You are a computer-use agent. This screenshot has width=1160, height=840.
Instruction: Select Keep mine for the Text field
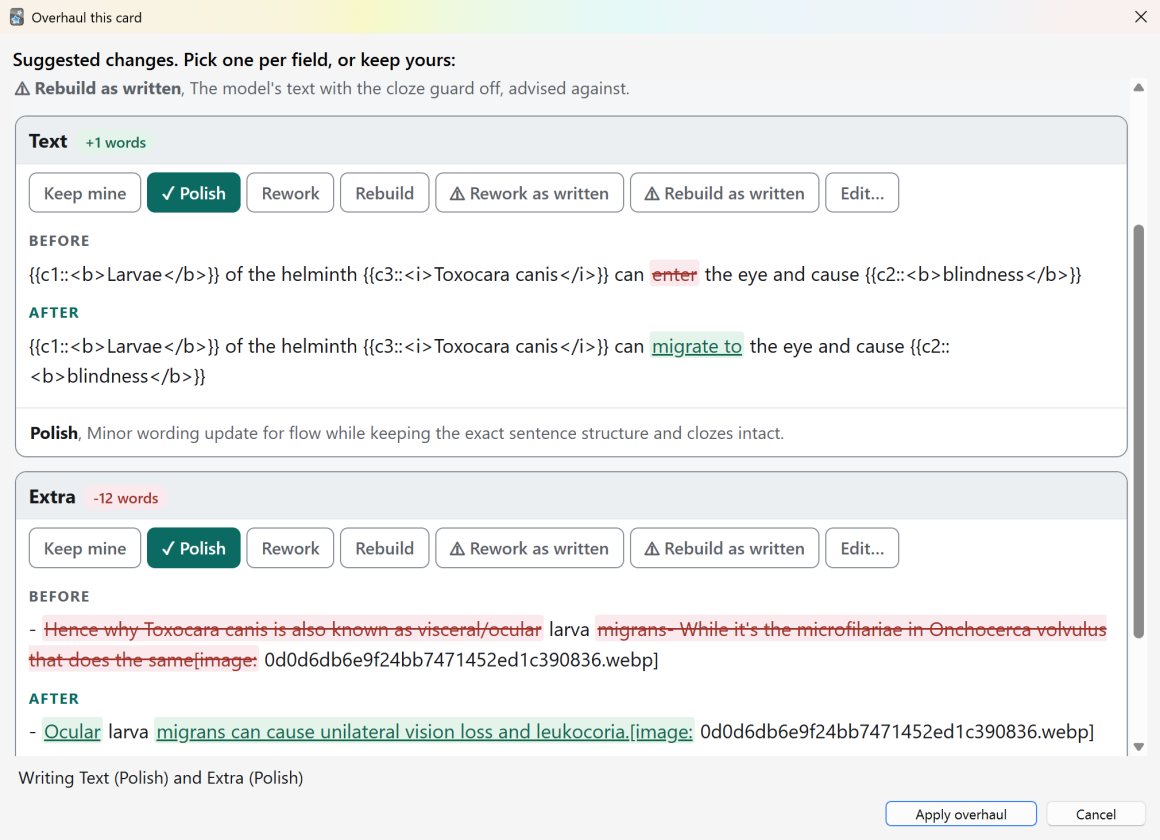click(x=85, y=193)
